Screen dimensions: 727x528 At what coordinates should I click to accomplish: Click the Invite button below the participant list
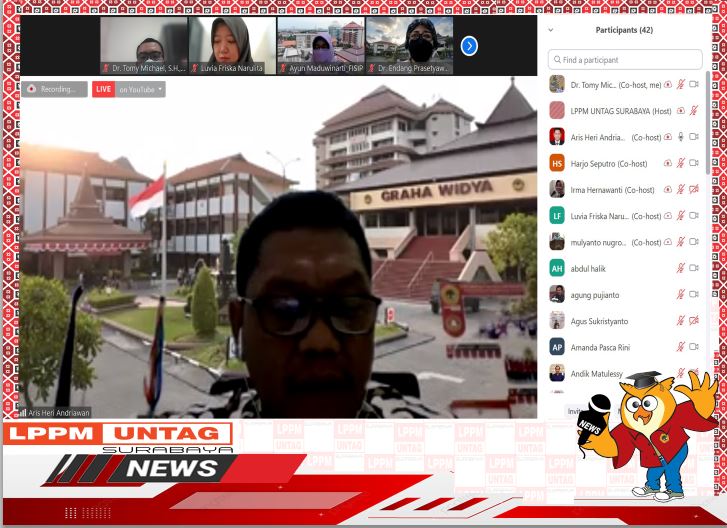(574, 411)
